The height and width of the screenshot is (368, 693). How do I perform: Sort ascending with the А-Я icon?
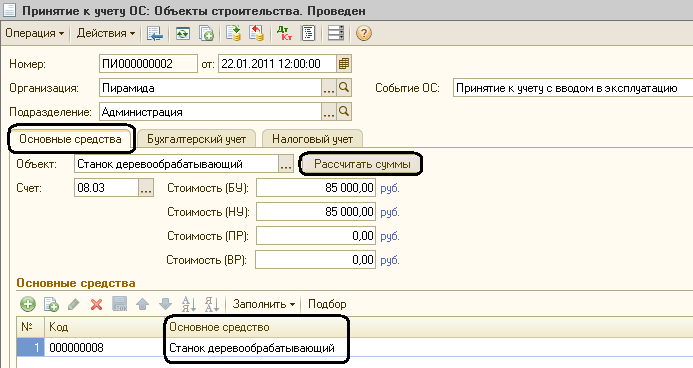point(189,304)
